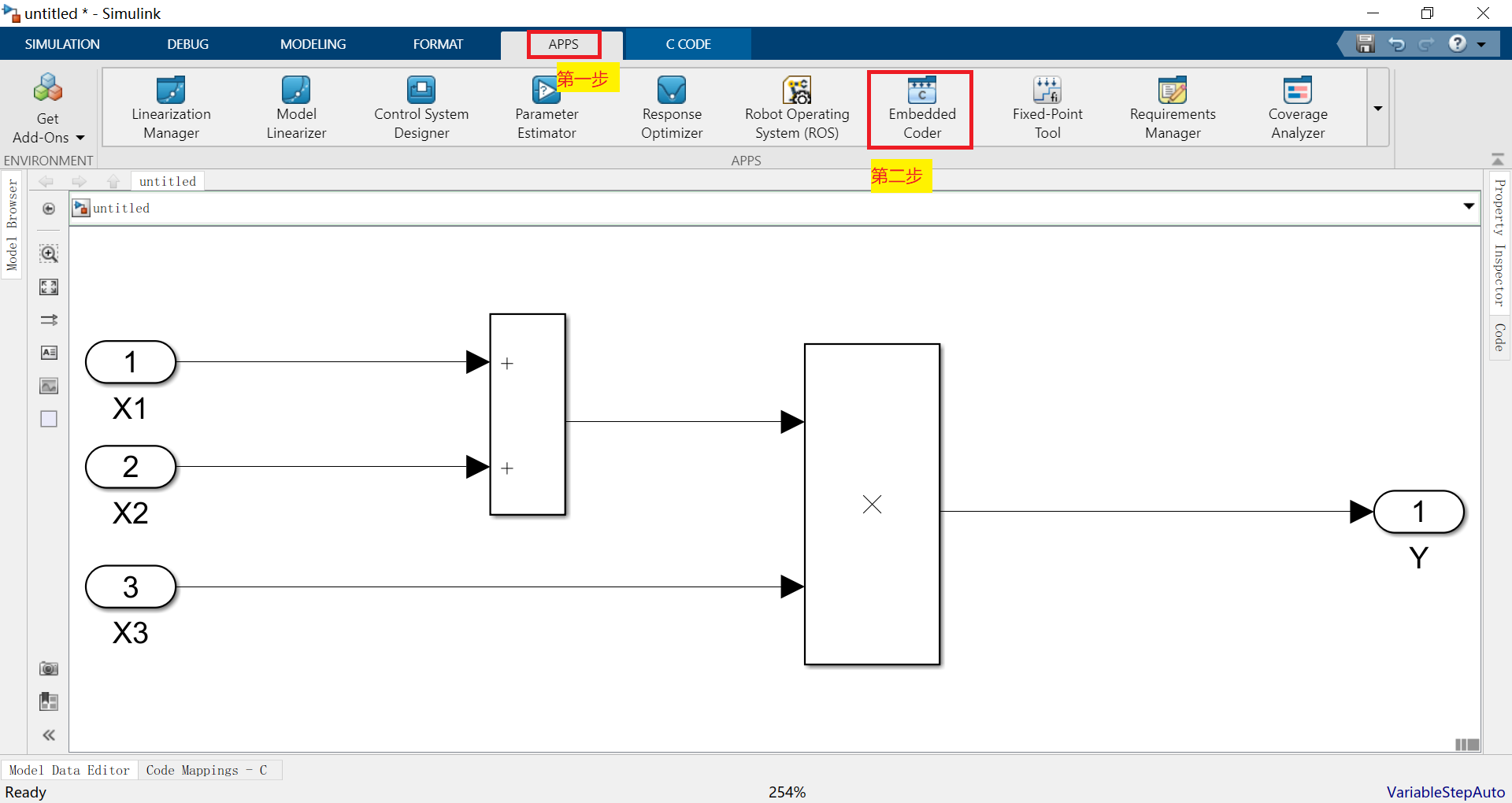
Task: Expand the Get Add-Ons dropdown arrow
Action: tap(80, 138)
